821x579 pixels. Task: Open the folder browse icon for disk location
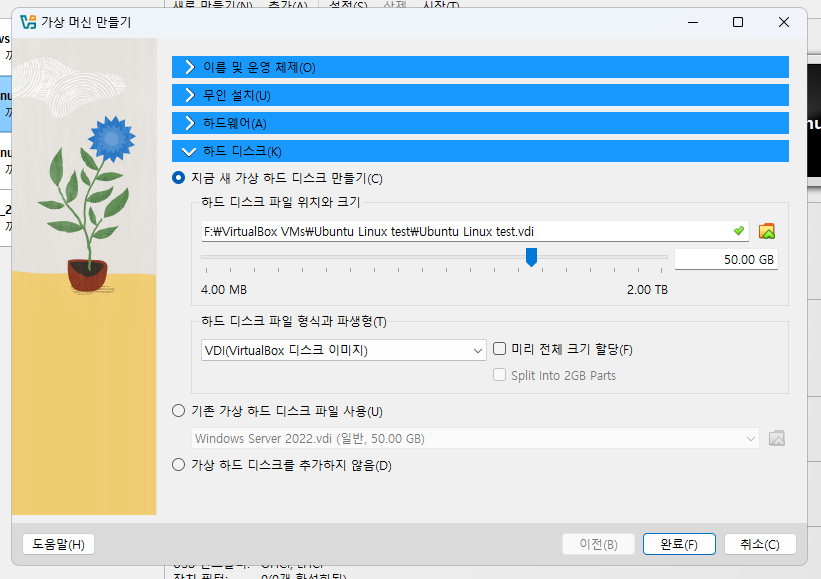tap(767, 231)
